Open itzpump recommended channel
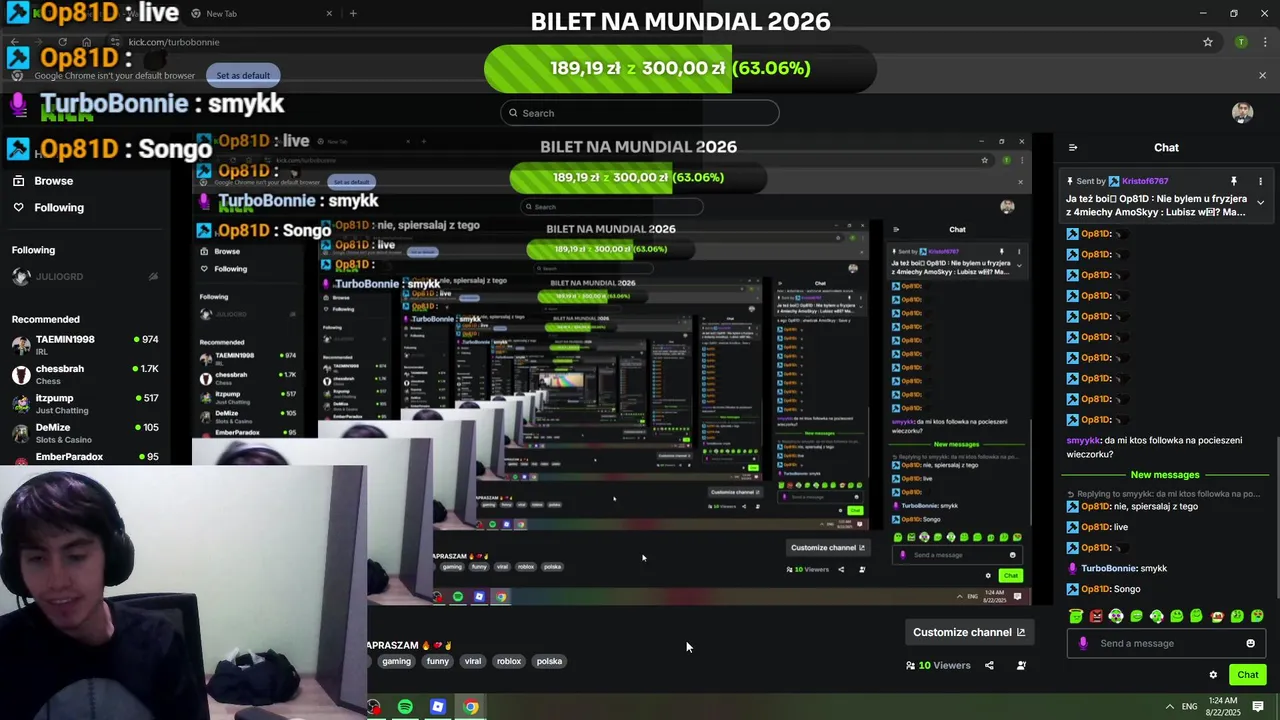Screen dimensions: 1280x720 tap(85, 404)
